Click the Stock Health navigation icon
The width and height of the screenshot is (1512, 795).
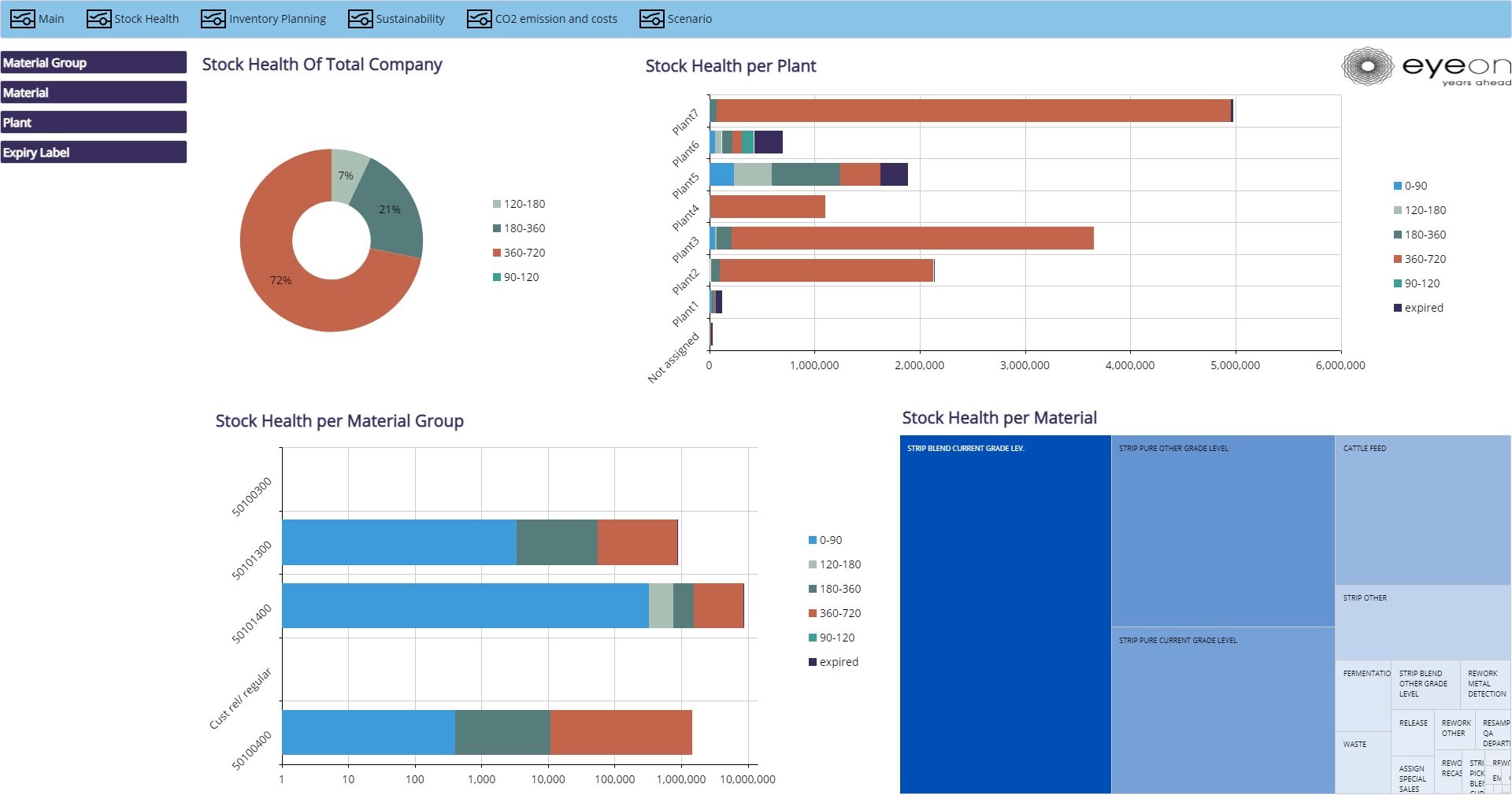point(98,19)
